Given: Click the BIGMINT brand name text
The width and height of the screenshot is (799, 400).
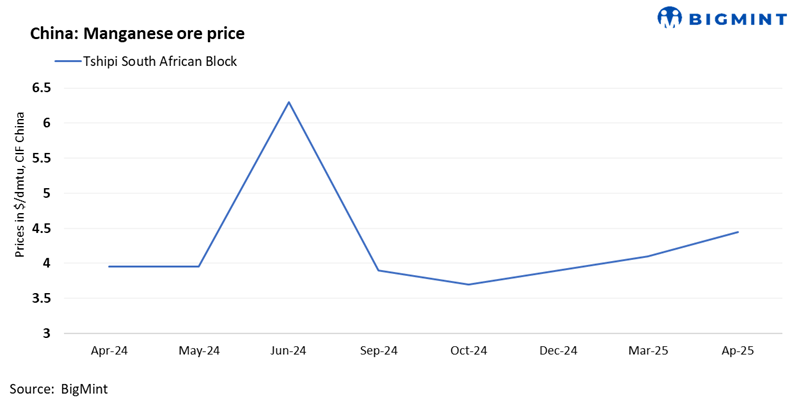Looking at the screenshot, I should click(x=734, y=17).
